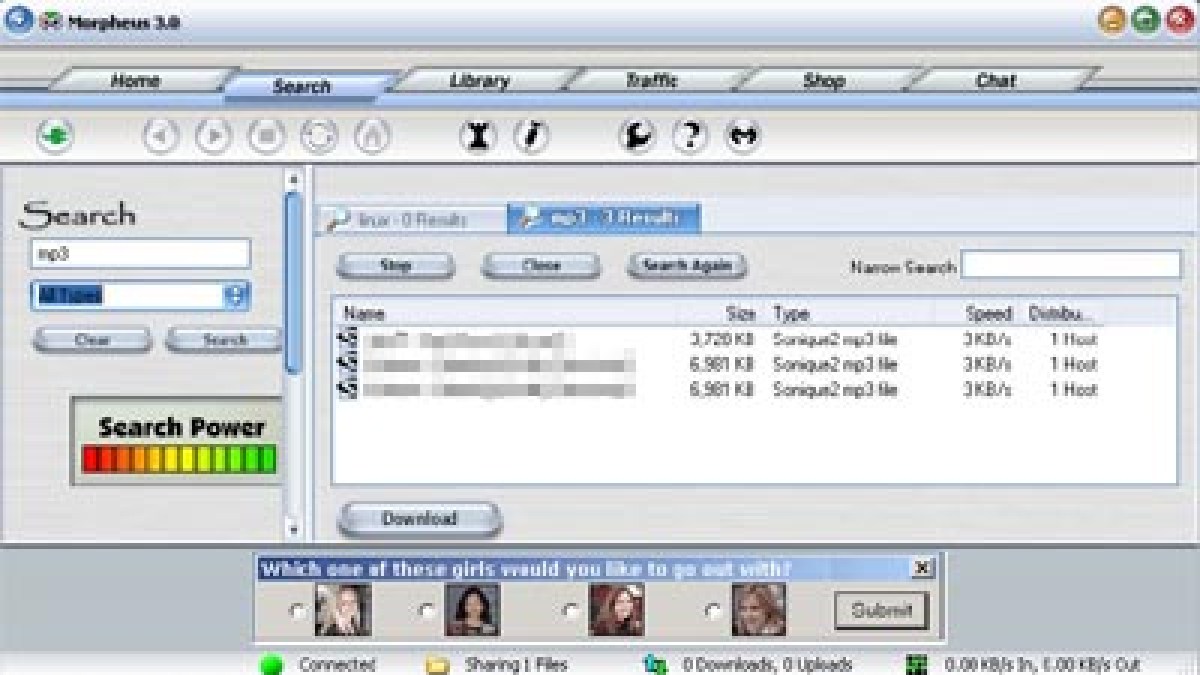Switch to the '0 Results' search tab

(412, 220)
